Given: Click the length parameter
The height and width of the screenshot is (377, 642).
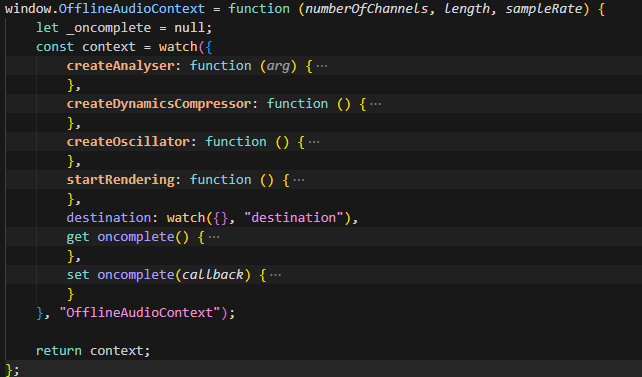Looking at the screenshot, I should (467, 9).
